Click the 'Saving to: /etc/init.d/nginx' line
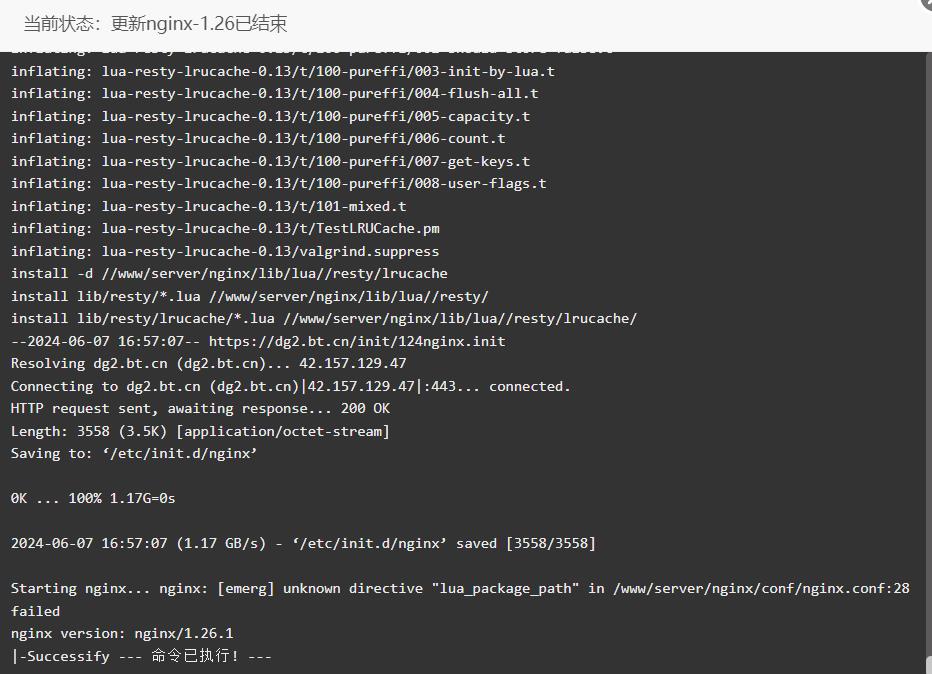This screenshot has height=674, width=932. coord(134,453)
